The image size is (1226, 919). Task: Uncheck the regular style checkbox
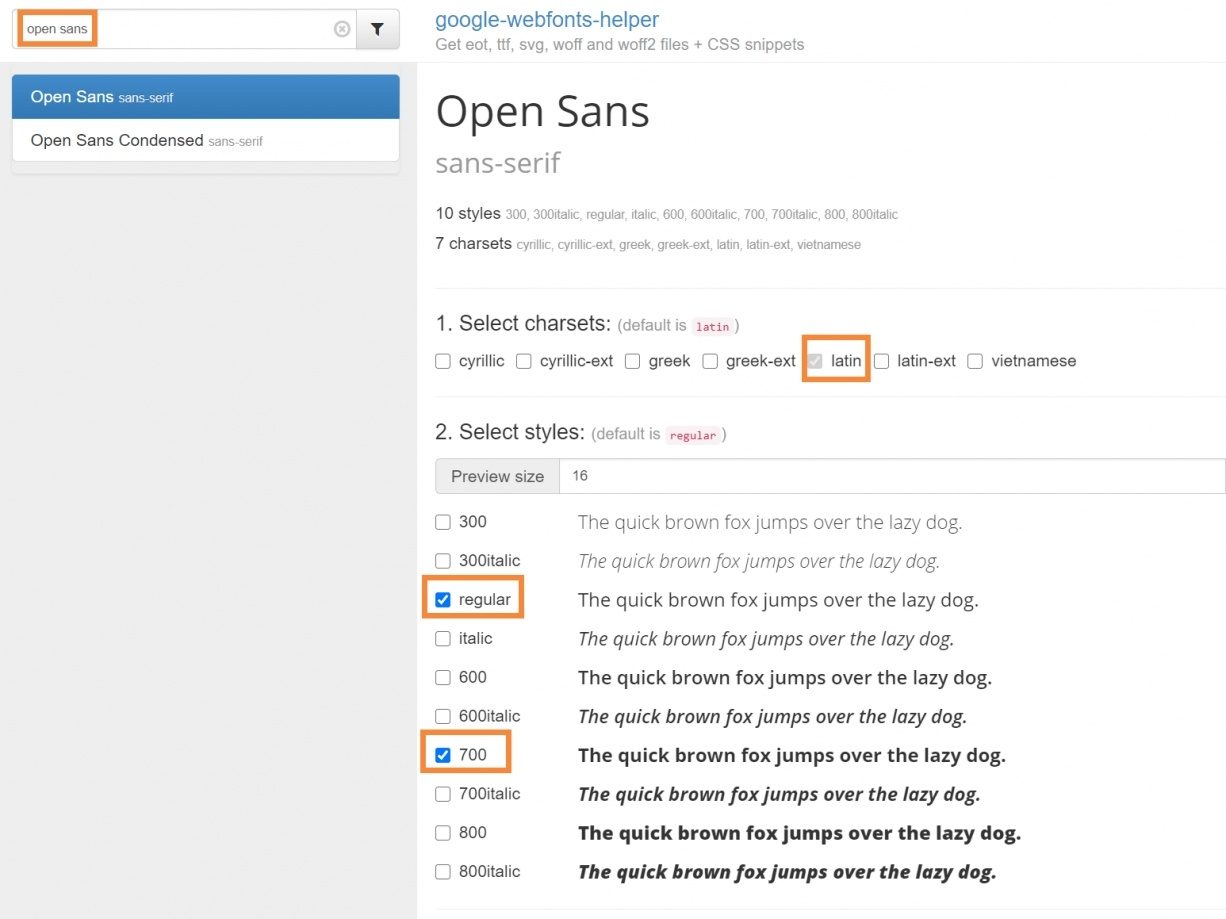coord(443,600)
